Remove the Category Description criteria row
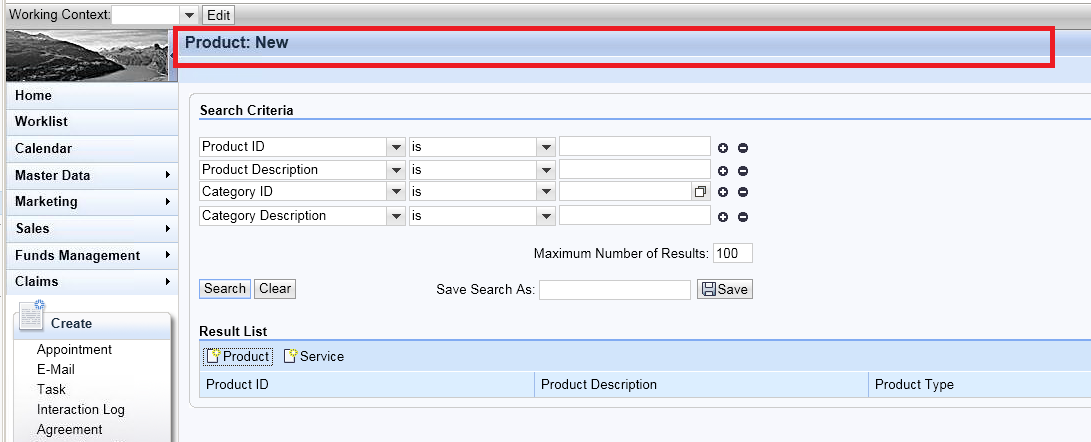This screenshot has height=442, width=1091. 743,217
